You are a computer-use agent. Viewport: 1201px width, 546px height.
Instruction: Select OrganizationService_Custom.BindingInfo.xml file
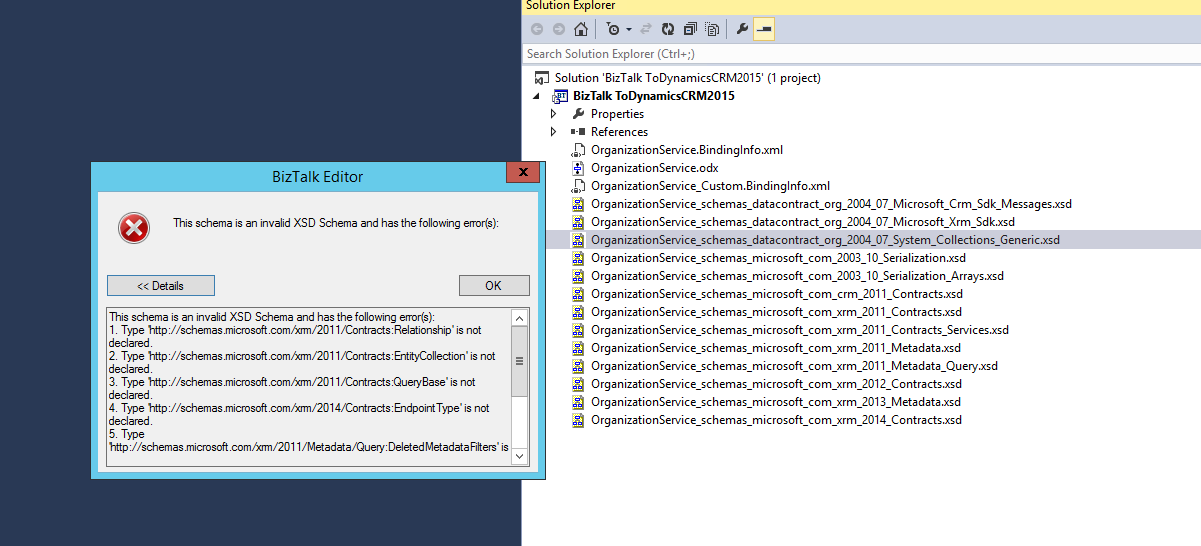[x=710, y=186]
